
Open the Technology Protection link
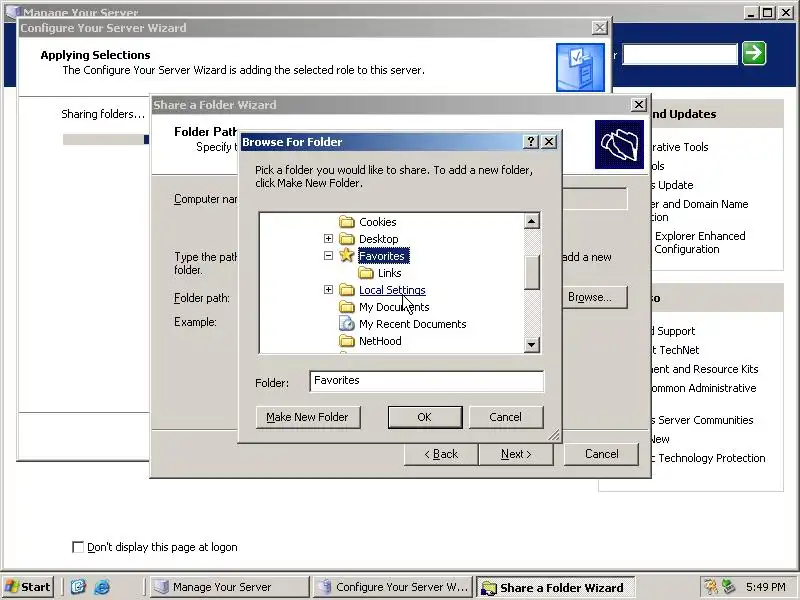[x=711, y=458]
